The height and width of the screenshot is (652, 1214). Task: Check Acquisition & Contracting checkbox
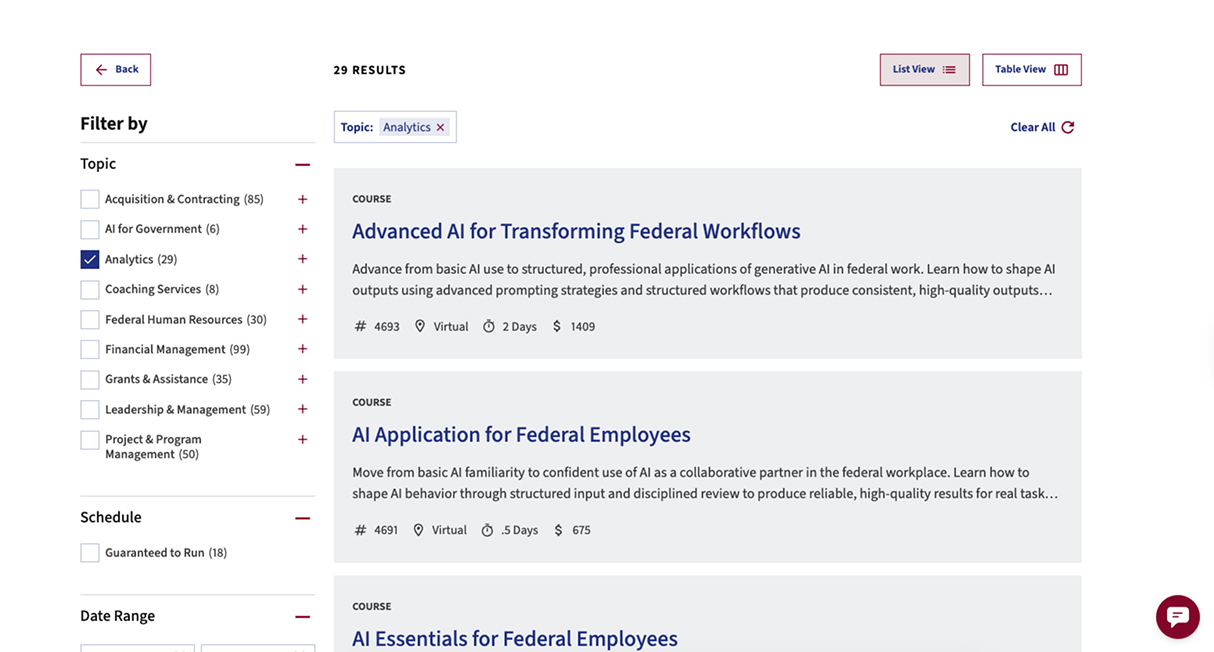coord(90,199)
